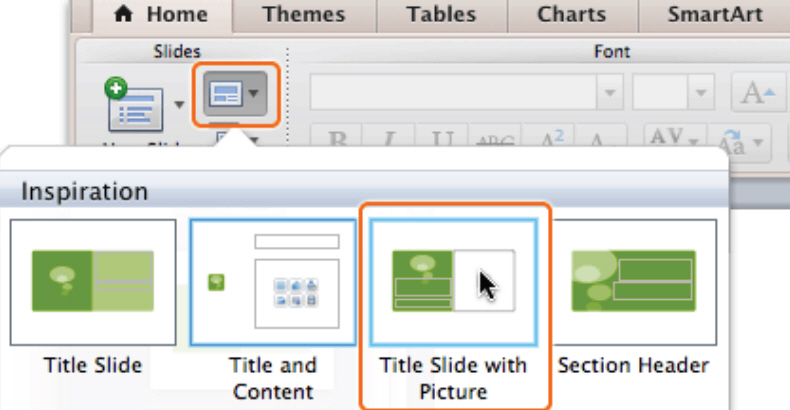Open the font name combo box
Viewport: 790px width, 410px height.
(467, 92)
